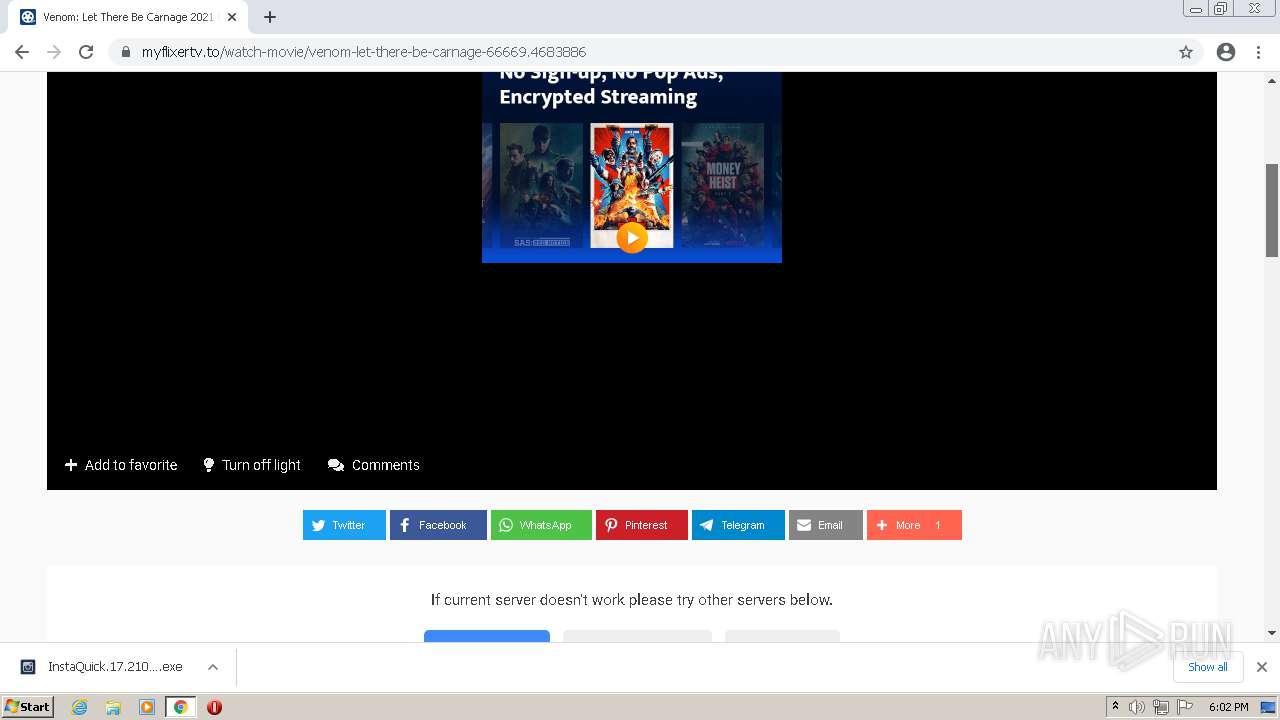Click the SAS Red Notice poster
Screen dimensions: 1280x720
pos(541,185)
